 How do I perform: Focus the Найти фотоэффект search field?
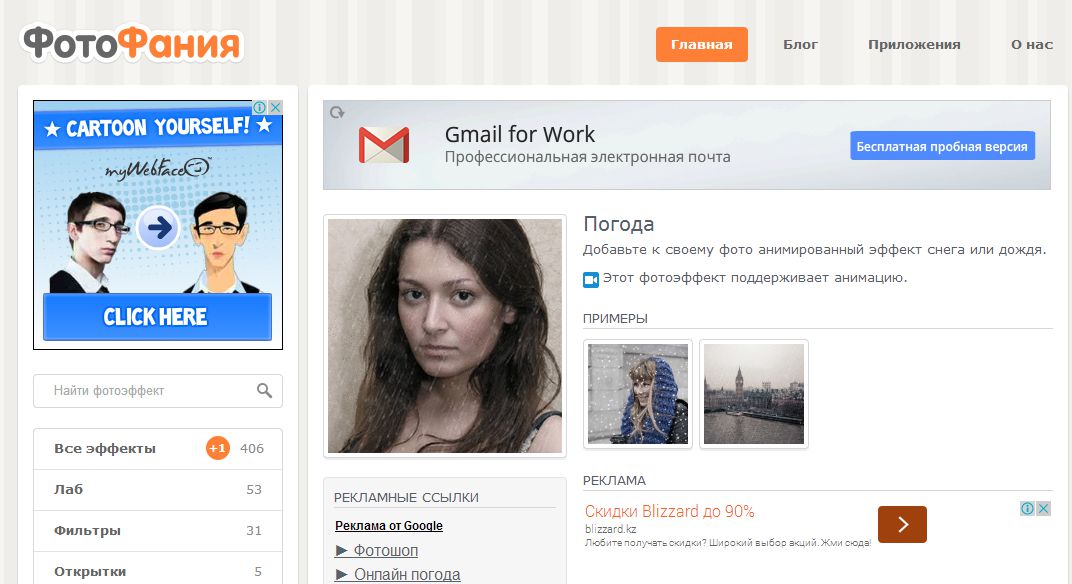click(x=158, y=390)
